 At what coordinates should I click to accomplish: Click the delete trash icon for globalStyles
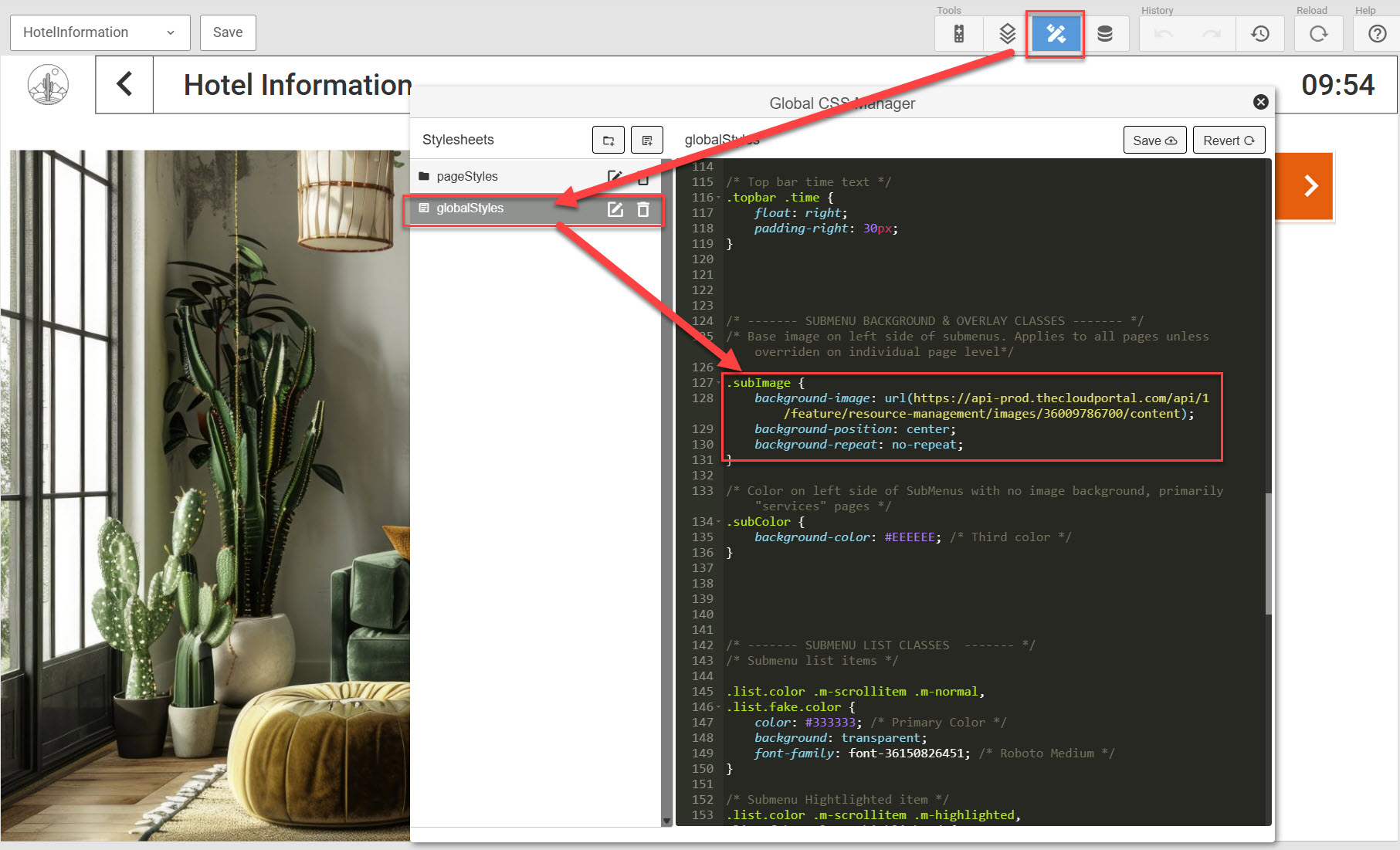[x=643, y=209]
